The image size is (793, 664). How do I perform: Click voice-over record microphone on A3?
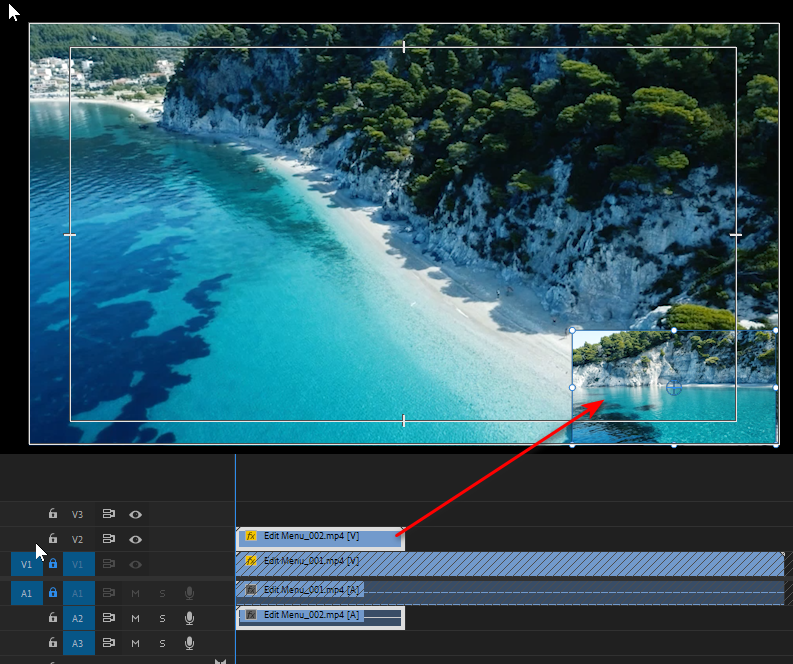point(189,643)
